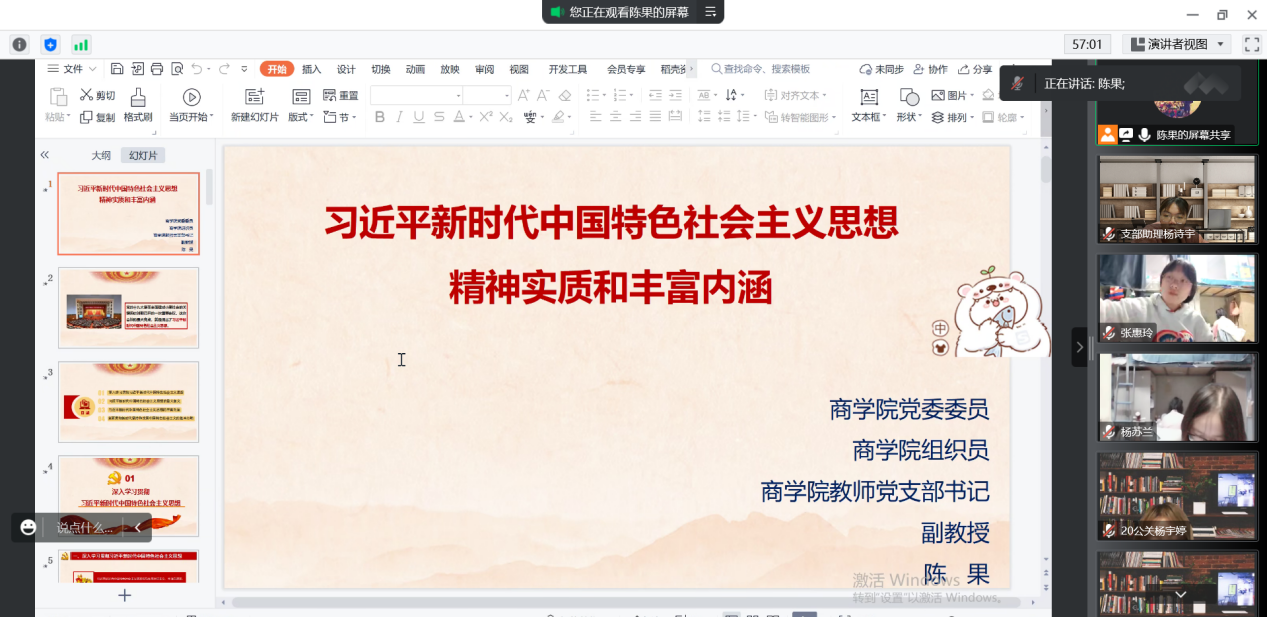
Task: Select the 格式刷 format painter
Action: (138, 105)
